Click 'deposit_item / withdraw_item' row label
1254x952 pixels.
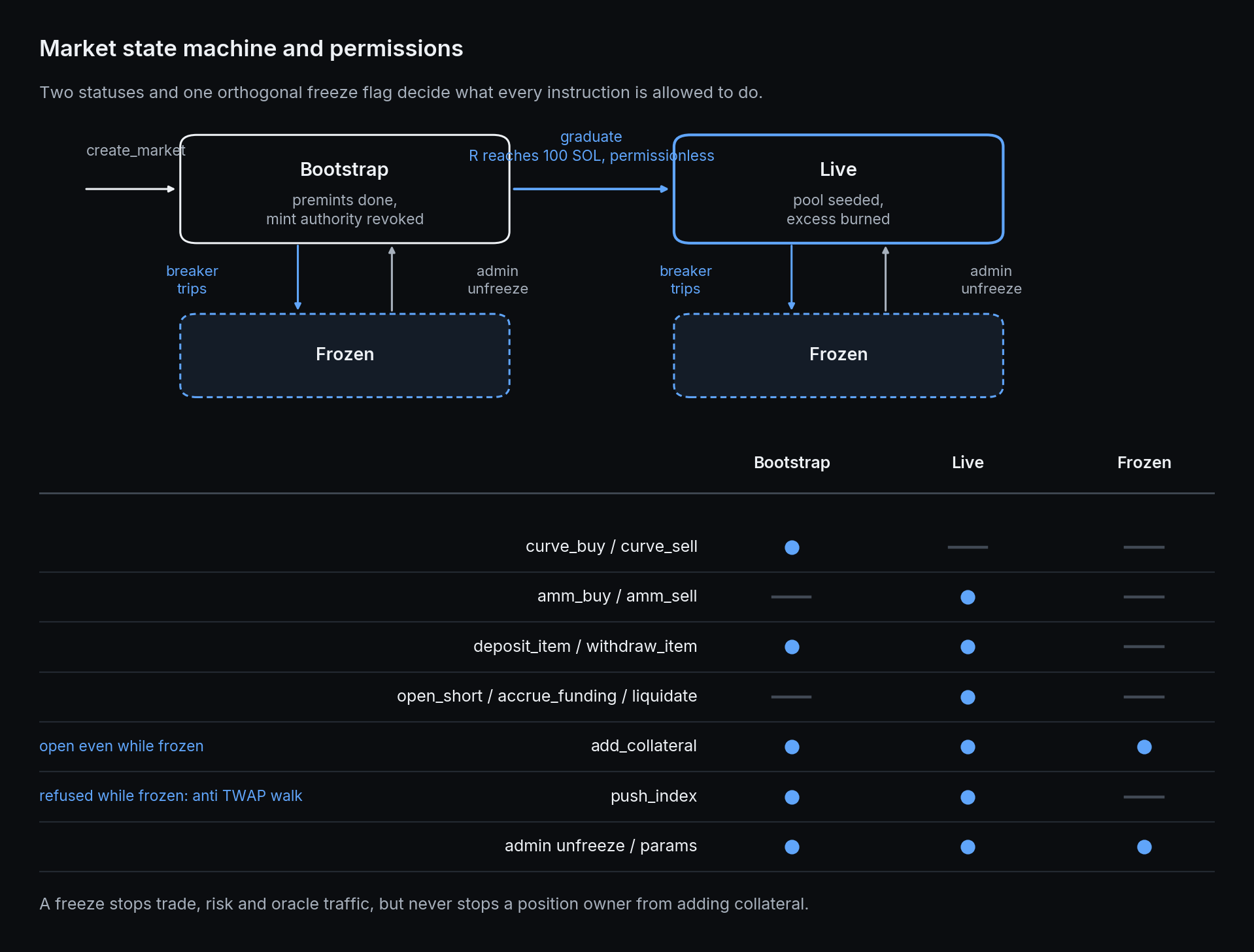point(585,647)
